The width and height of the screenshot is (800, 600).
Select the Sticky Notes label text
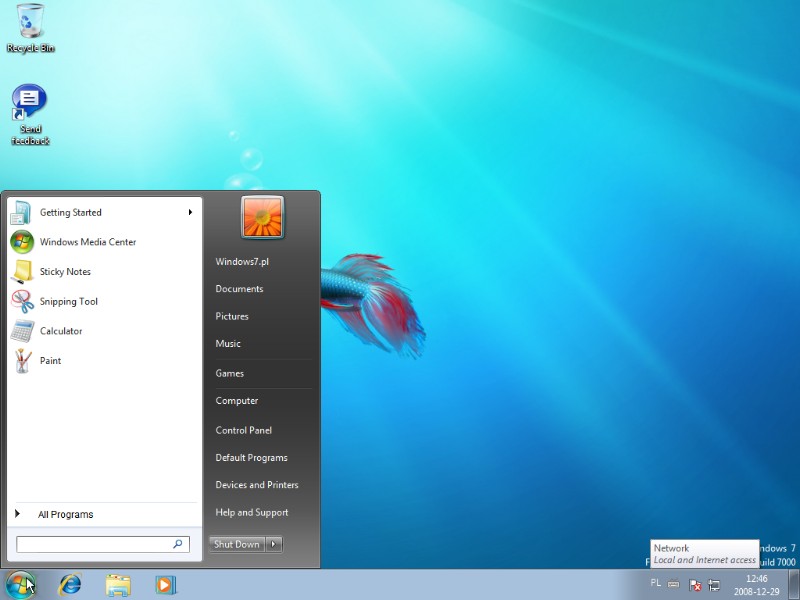(65, 271)
